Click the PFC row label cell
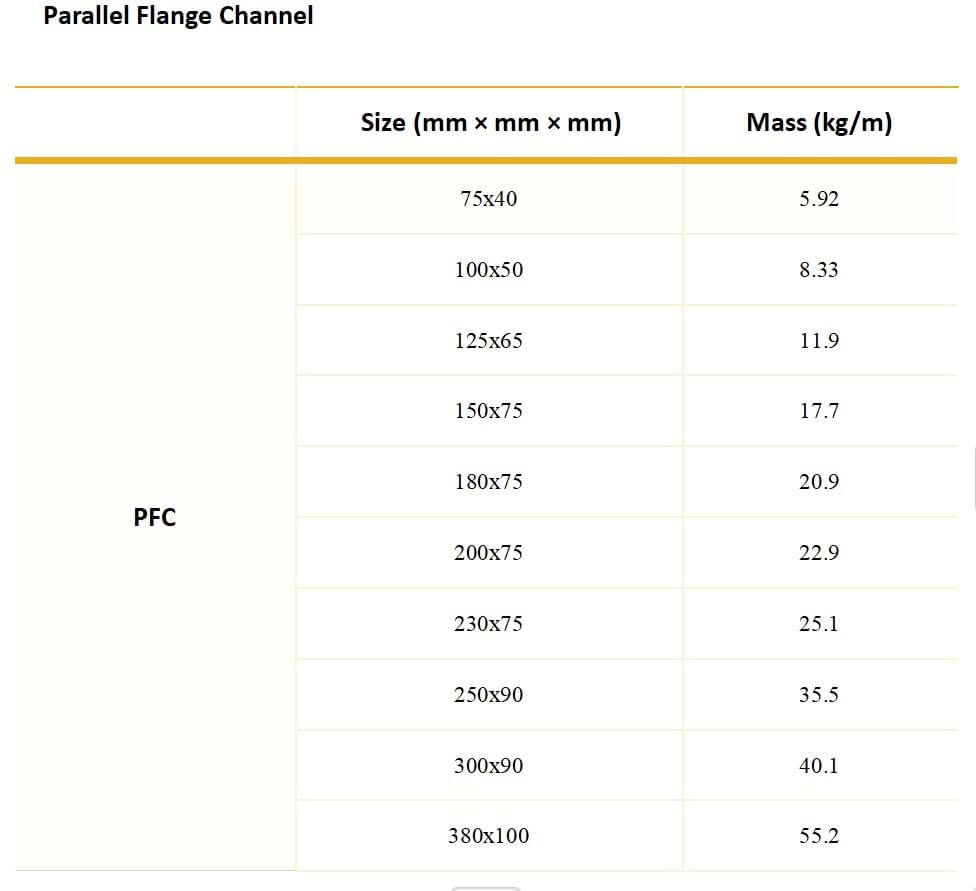This screenshot has height=891, width=976. tap(155, 517)
